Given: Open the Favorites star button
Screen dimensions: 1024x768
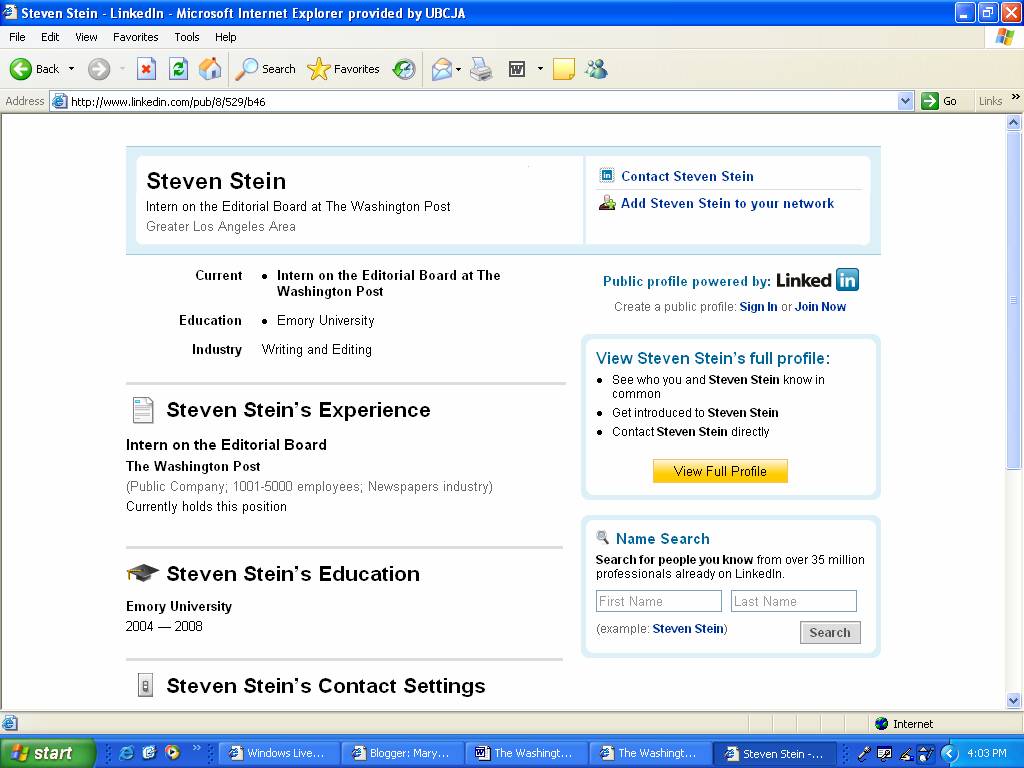Looking at the screenshot, I should [344, 69].
